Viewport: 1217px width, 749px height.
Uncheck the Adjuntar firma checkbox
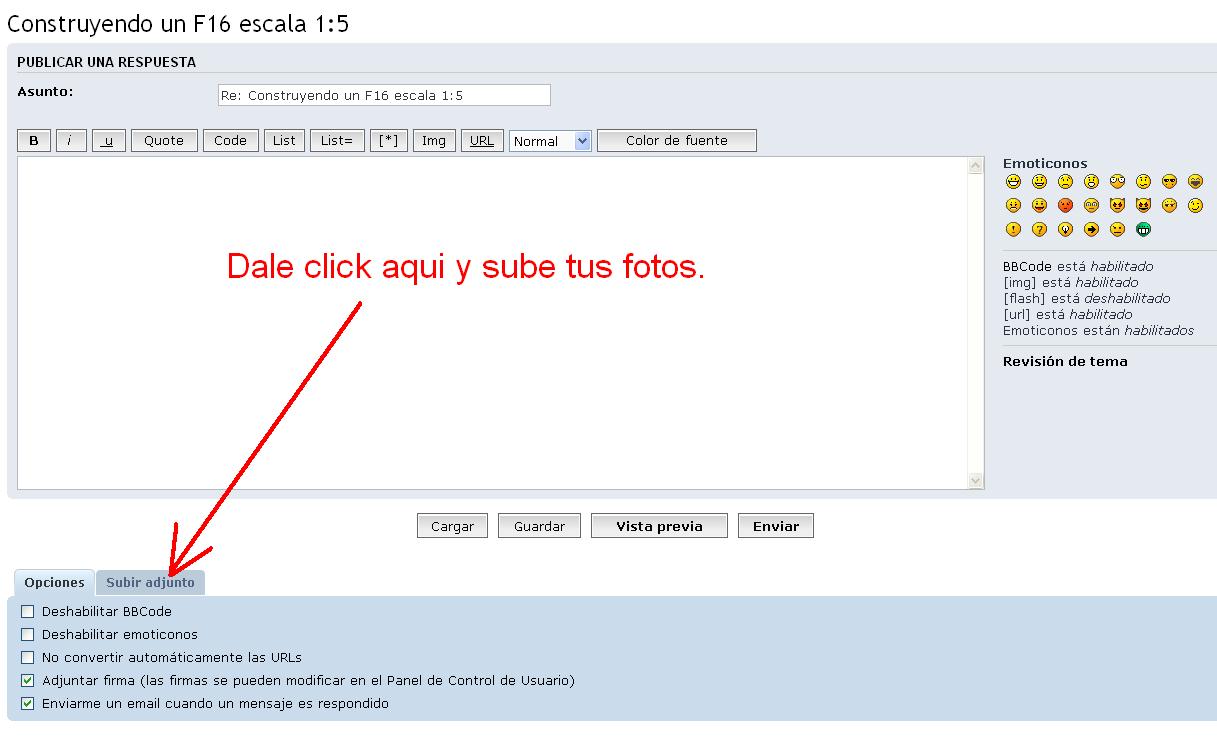pos(28,681)
